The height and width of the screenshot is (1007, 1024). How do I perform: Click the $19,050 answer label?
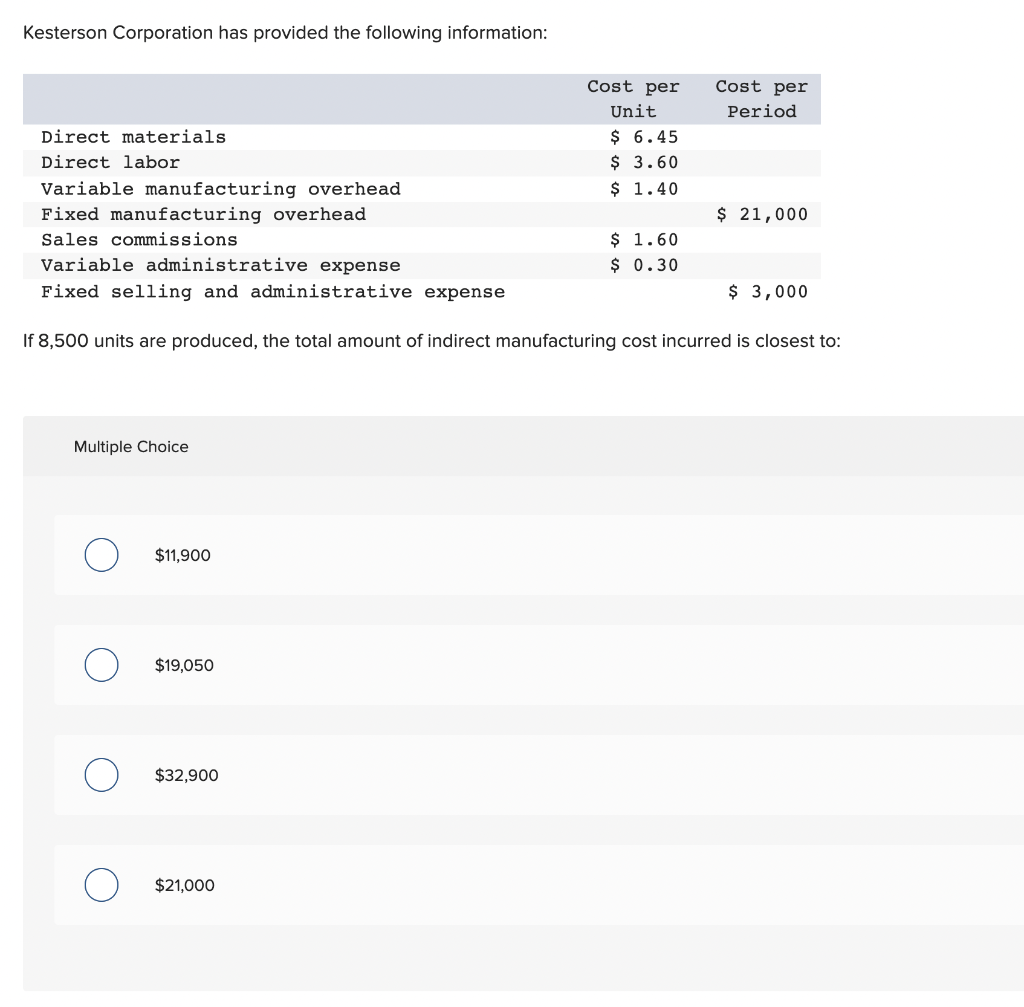(184, 665)
